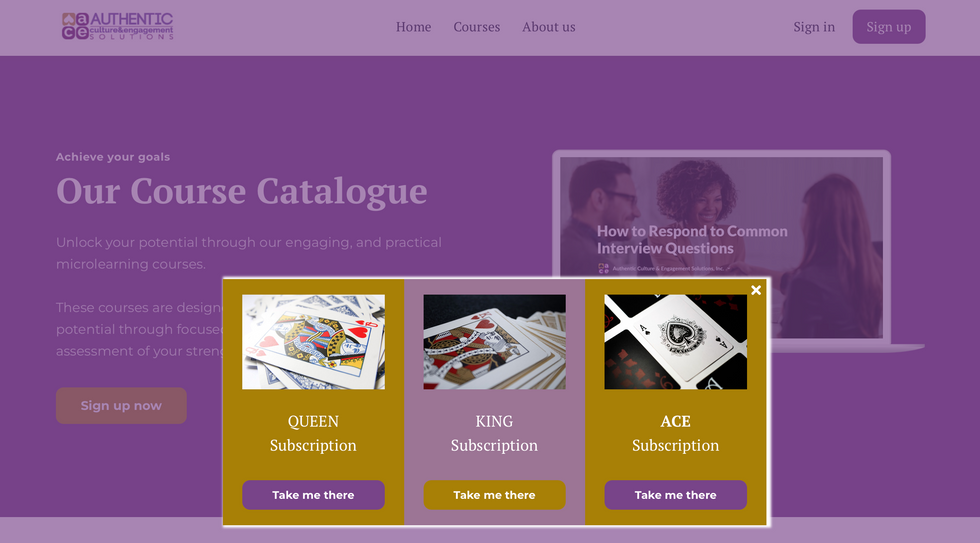980x543 pixels.
Task: Click the QUEEN Subscription title
Action: pos(313,433)
